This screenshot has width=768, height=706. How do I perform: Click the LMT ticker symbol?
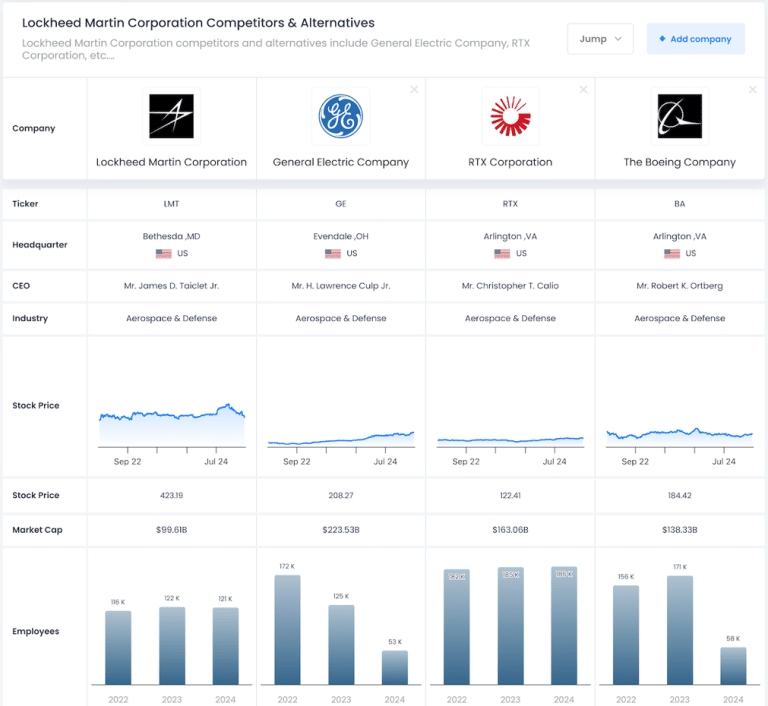pos(171,204)
